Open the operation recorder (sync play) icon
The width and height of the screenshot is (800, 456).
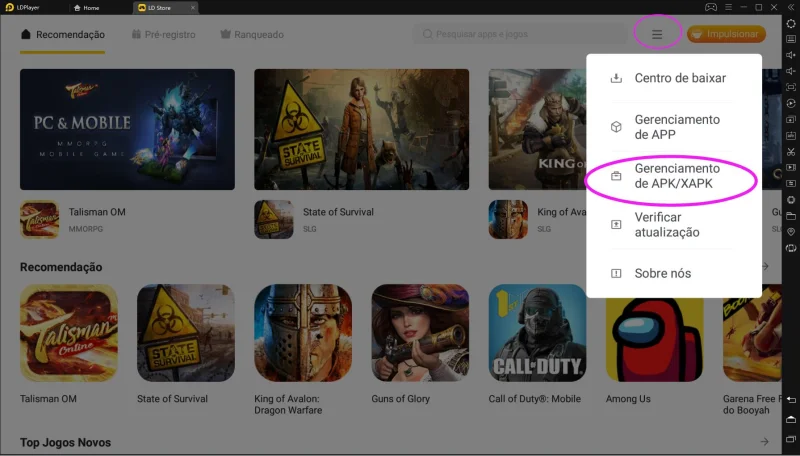791,104
